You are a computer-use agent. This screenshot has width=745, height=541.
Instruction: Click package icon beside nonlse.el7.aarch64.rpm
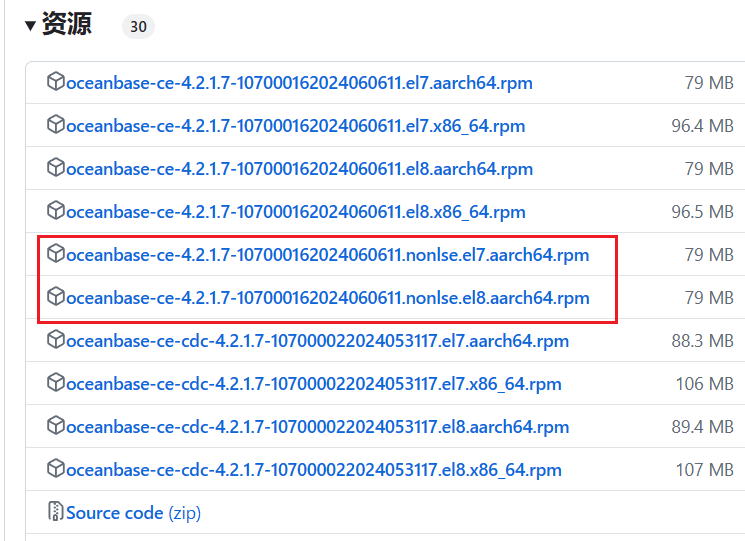[x=56, y=253]
